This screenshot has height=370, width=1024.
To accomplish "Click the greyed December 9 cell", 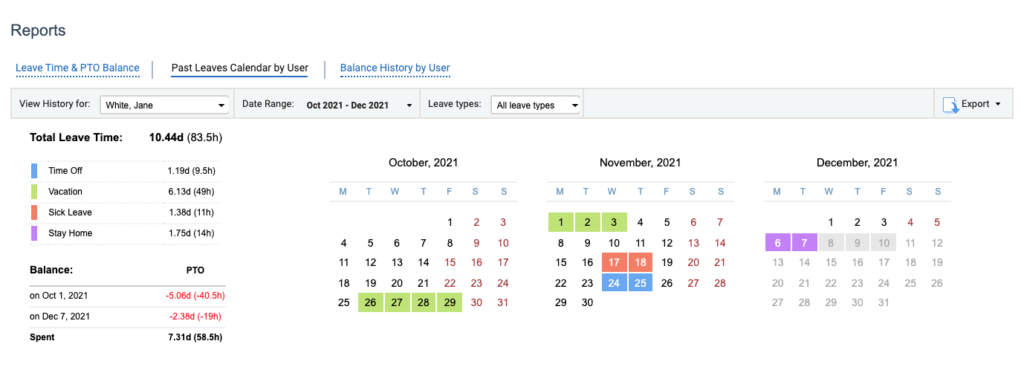I will [857, 243].
